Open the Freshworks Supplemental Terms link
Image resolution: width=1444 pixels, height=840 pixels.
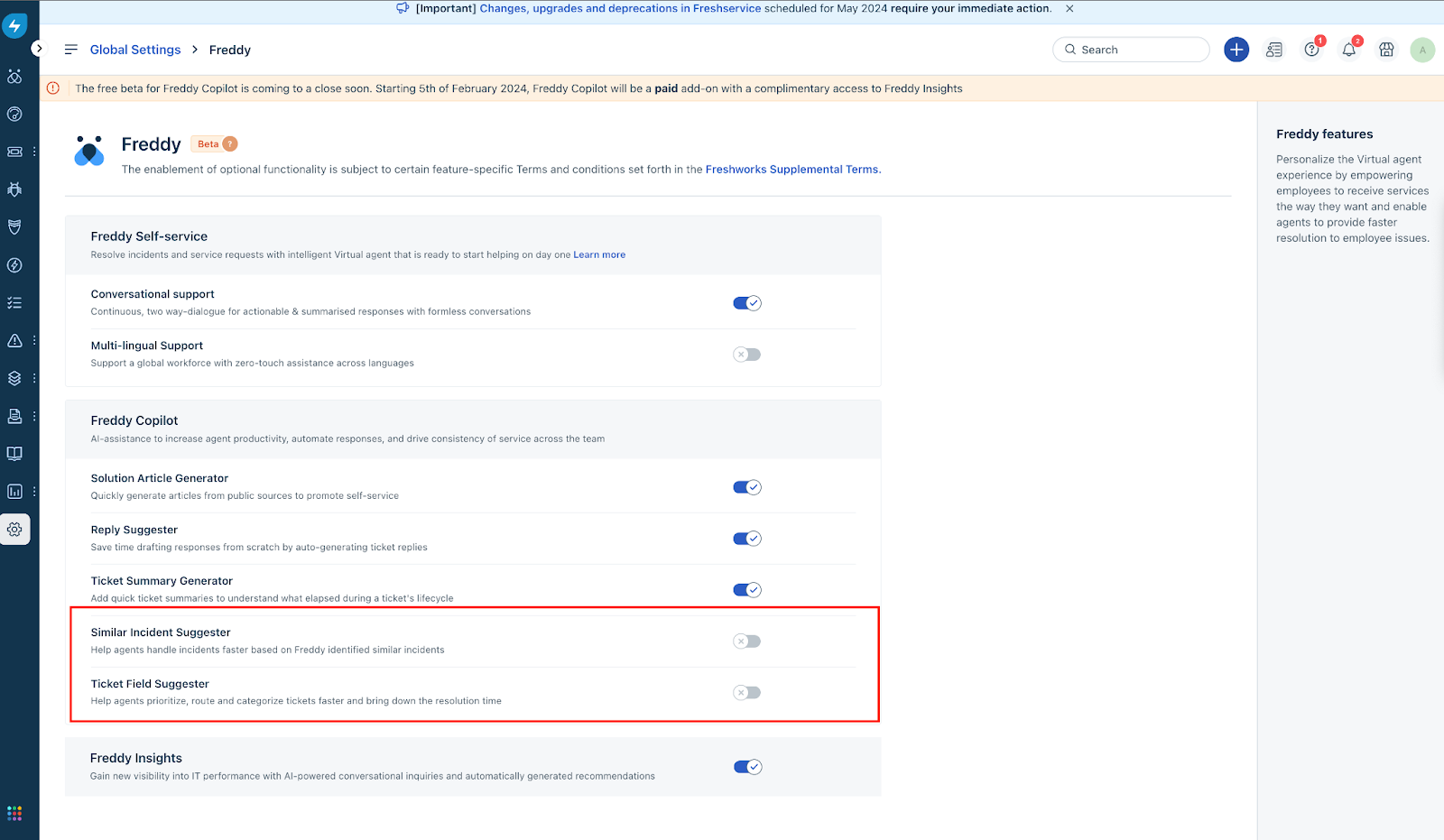pyautogui.click(x=791, y=169)
